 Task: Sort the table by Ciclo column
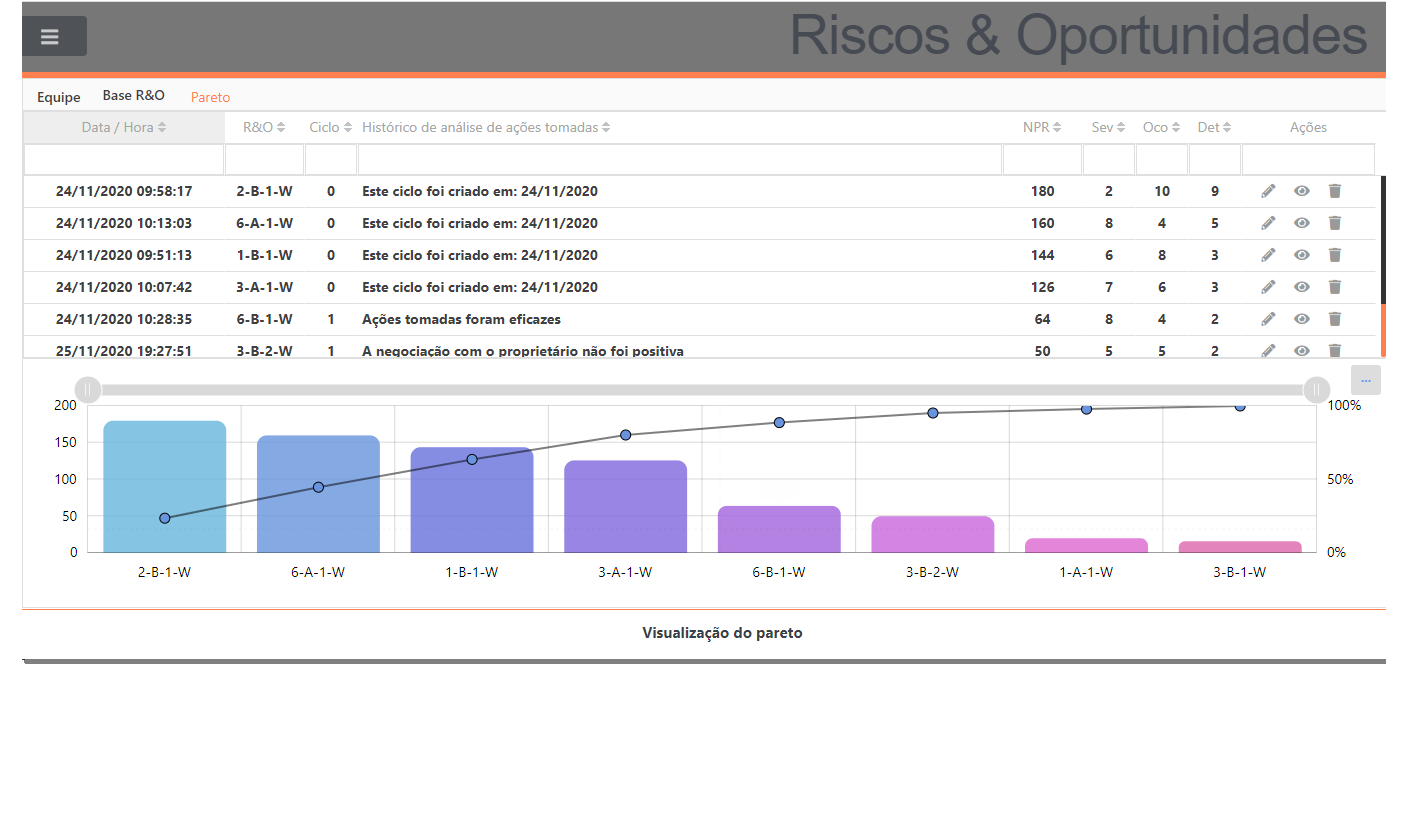coord(330,127)
